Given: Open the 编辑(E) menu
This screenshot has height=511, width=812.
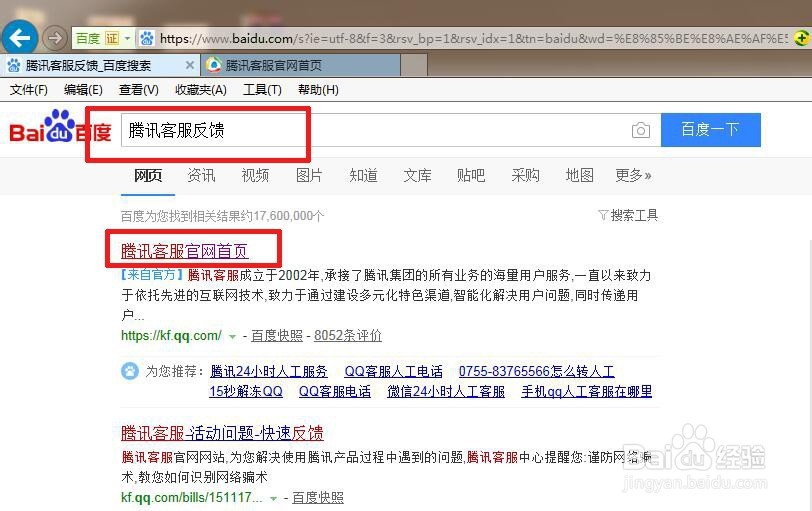Looking at the screenshot, I should tap(83, 90).
